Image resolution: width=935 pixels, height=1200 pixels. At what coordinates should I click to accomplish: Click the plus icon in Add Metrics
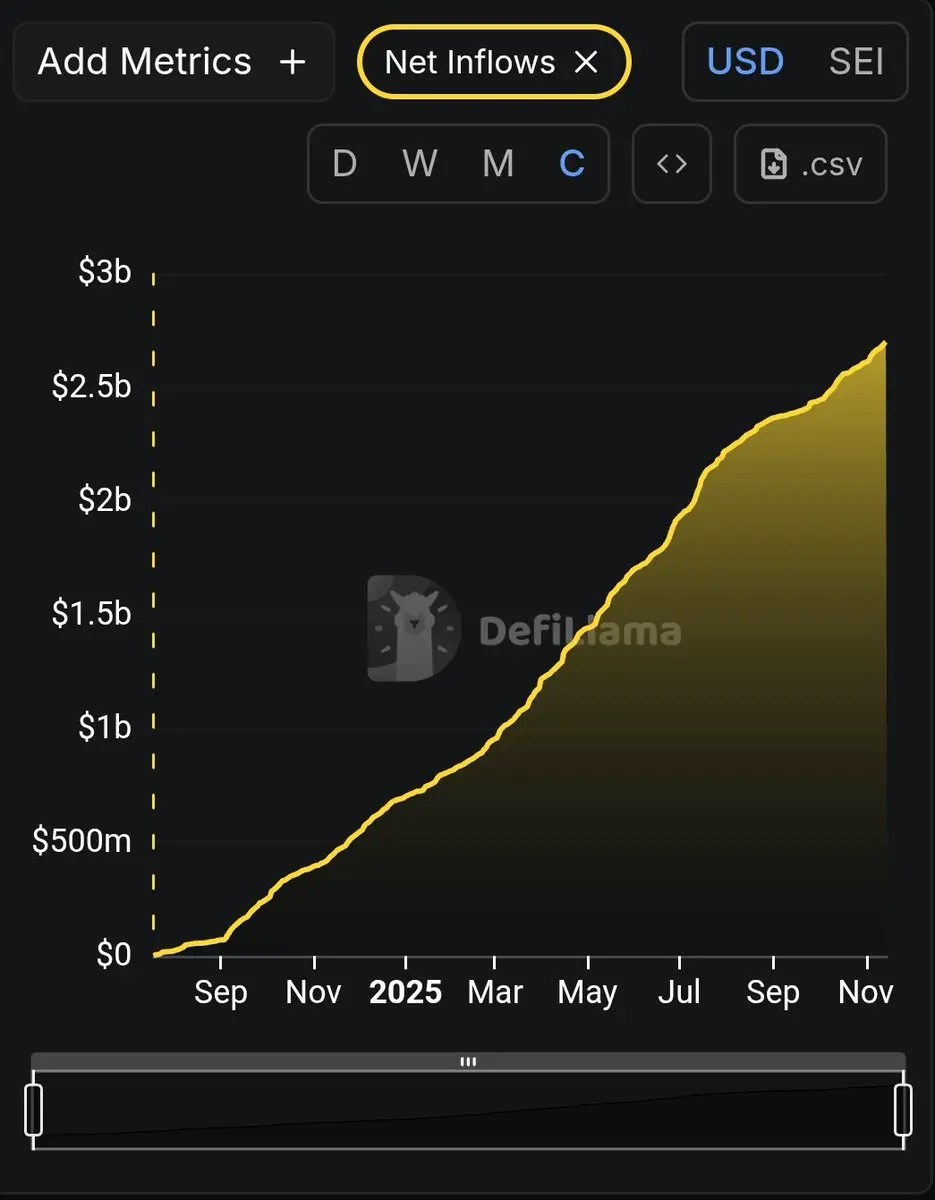(292, 62)
